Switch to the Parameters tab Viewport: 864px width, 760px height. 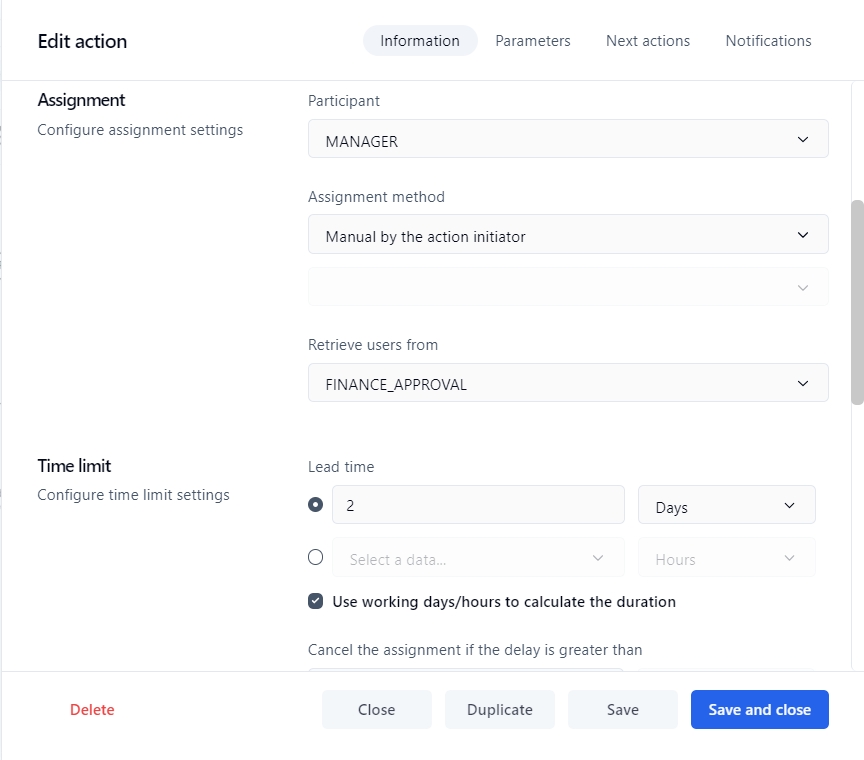tap(533, 41)
